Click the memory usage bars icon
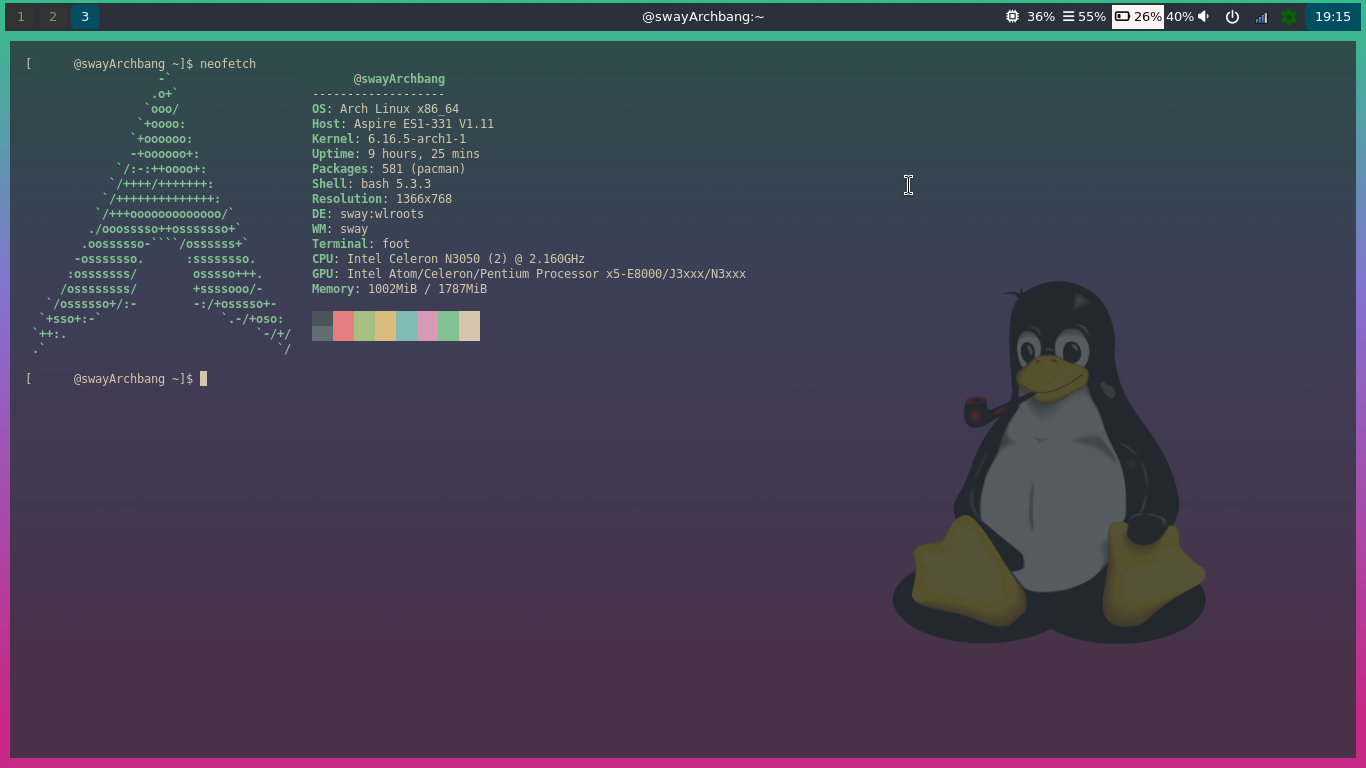1366x768 pixels. 1068,17
